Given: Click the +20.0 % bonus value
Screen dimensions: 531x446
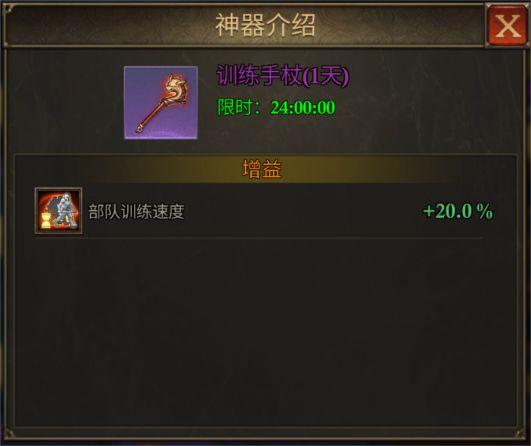Looking at the screenshot, I should tap(458, 211).
